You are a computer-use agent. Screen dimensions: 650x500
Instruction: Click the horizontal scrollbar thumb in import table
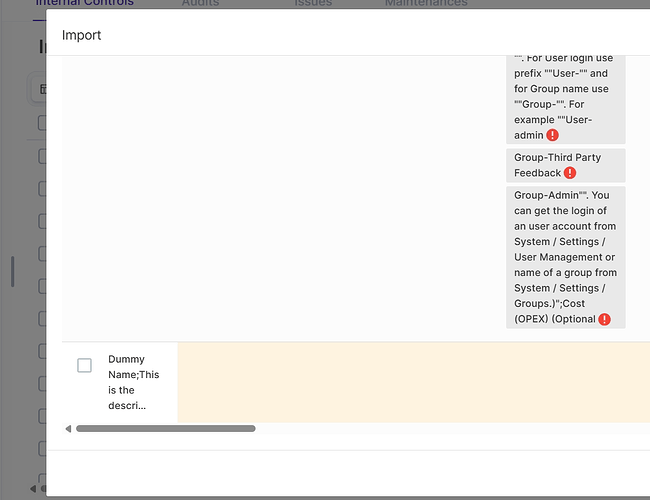165,429
